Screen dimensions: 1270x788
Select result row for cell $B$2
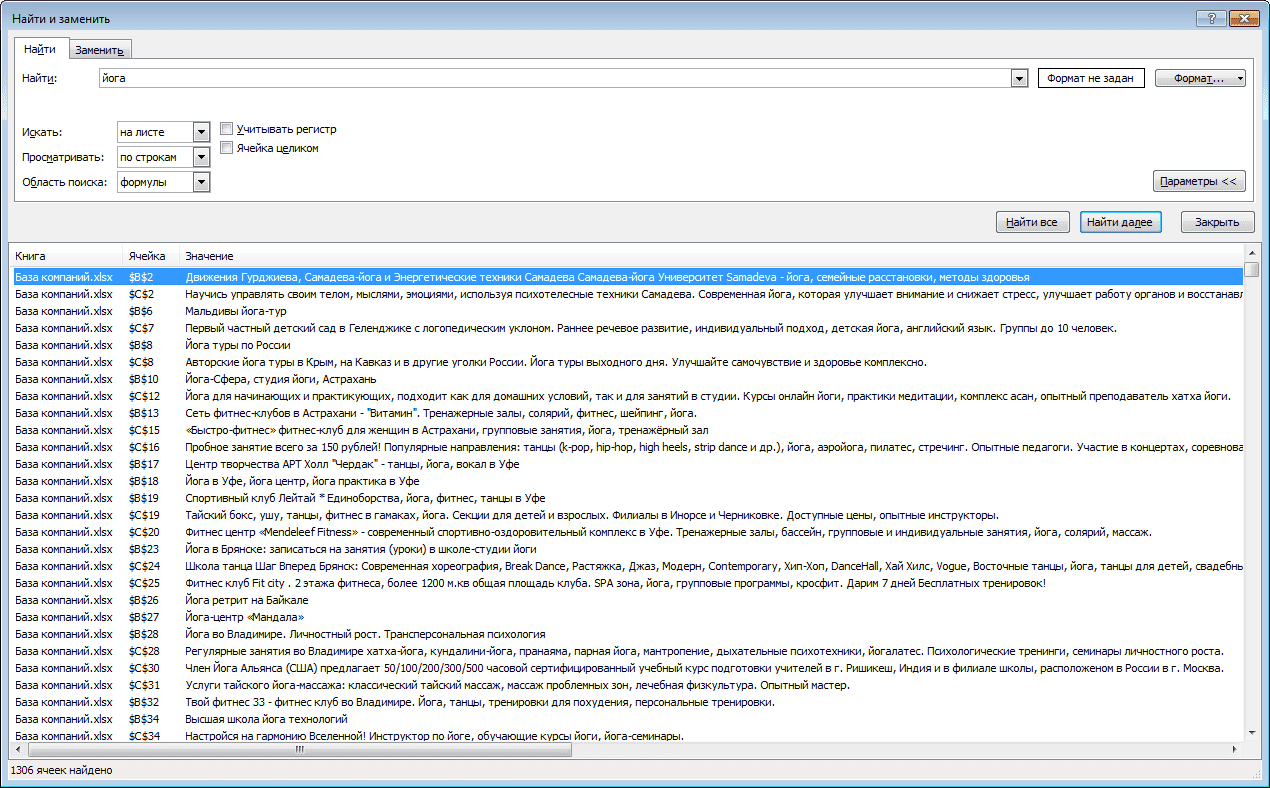pos(627,277)
